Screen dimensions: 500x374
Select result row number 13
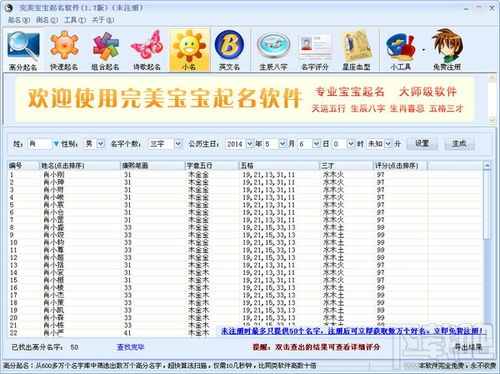[245, 265]
